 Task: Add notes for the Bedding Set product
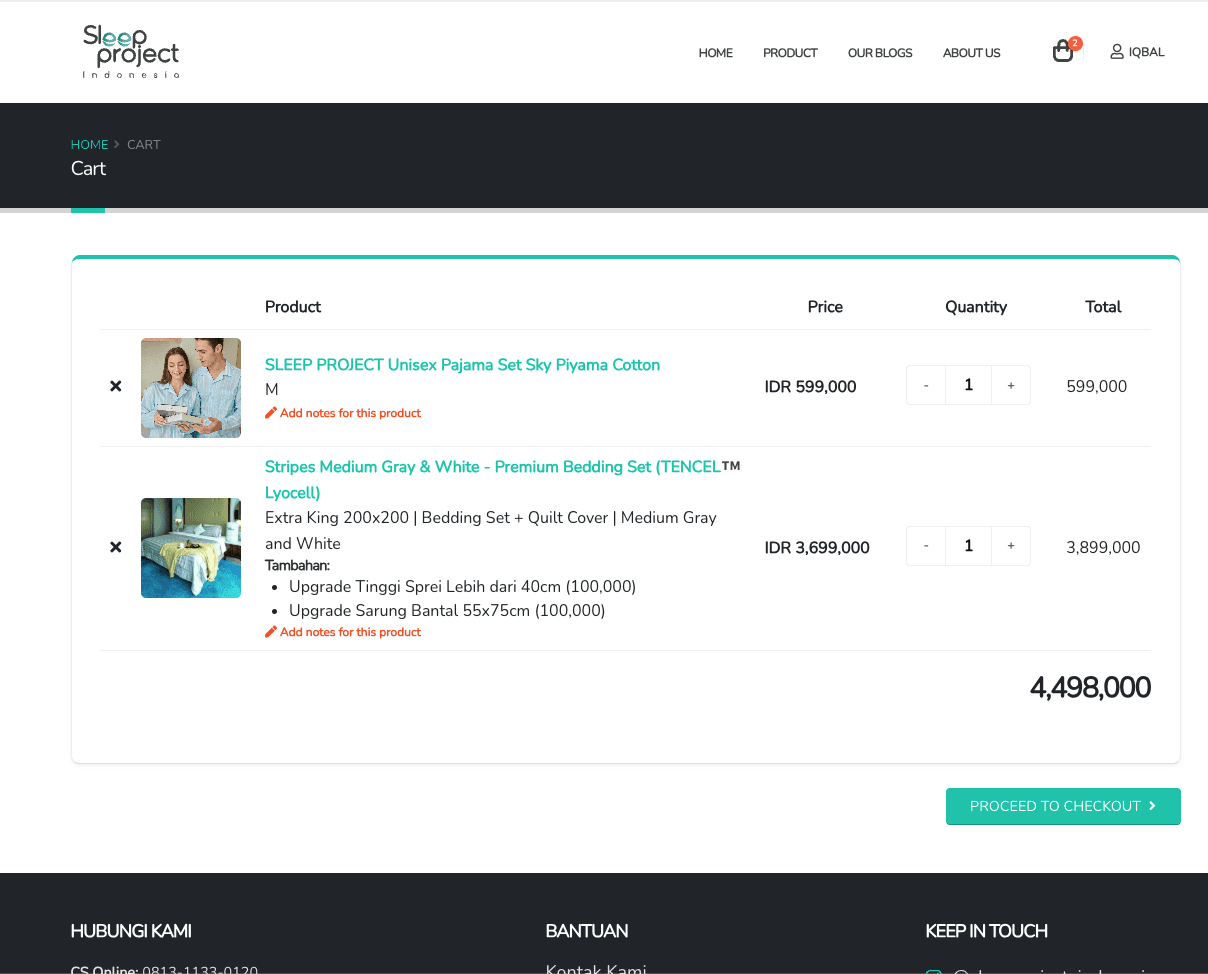pyautogui.click(x=343, y=632)
